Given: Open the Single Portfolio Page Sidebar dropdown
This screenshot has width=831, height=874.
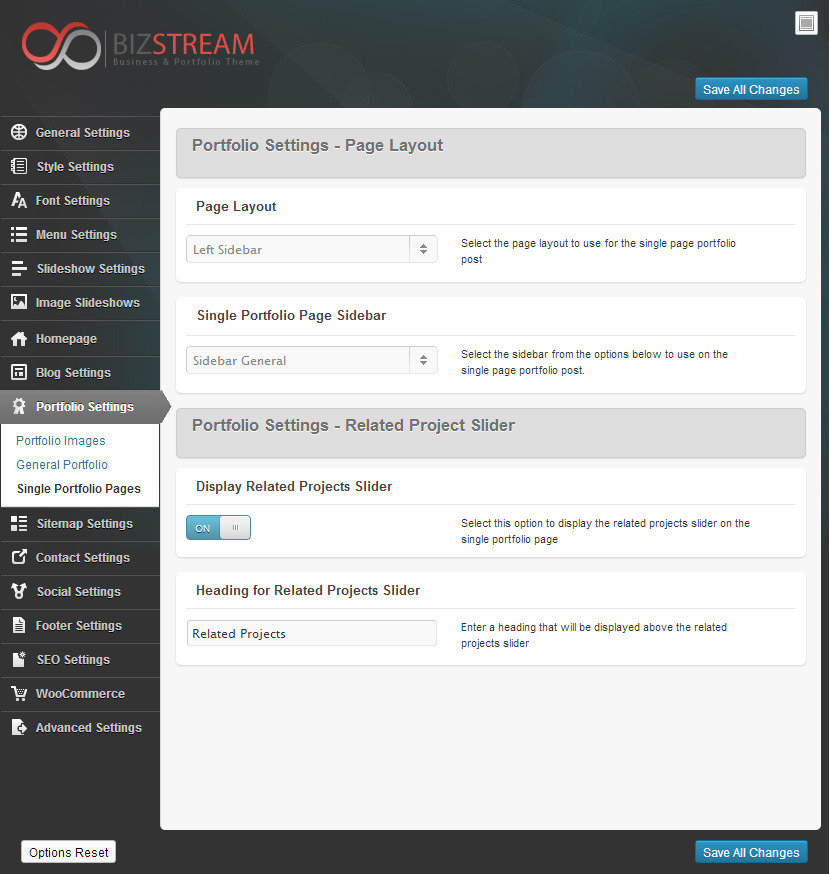Looking at the screenshot, I should tap(311, 360).
